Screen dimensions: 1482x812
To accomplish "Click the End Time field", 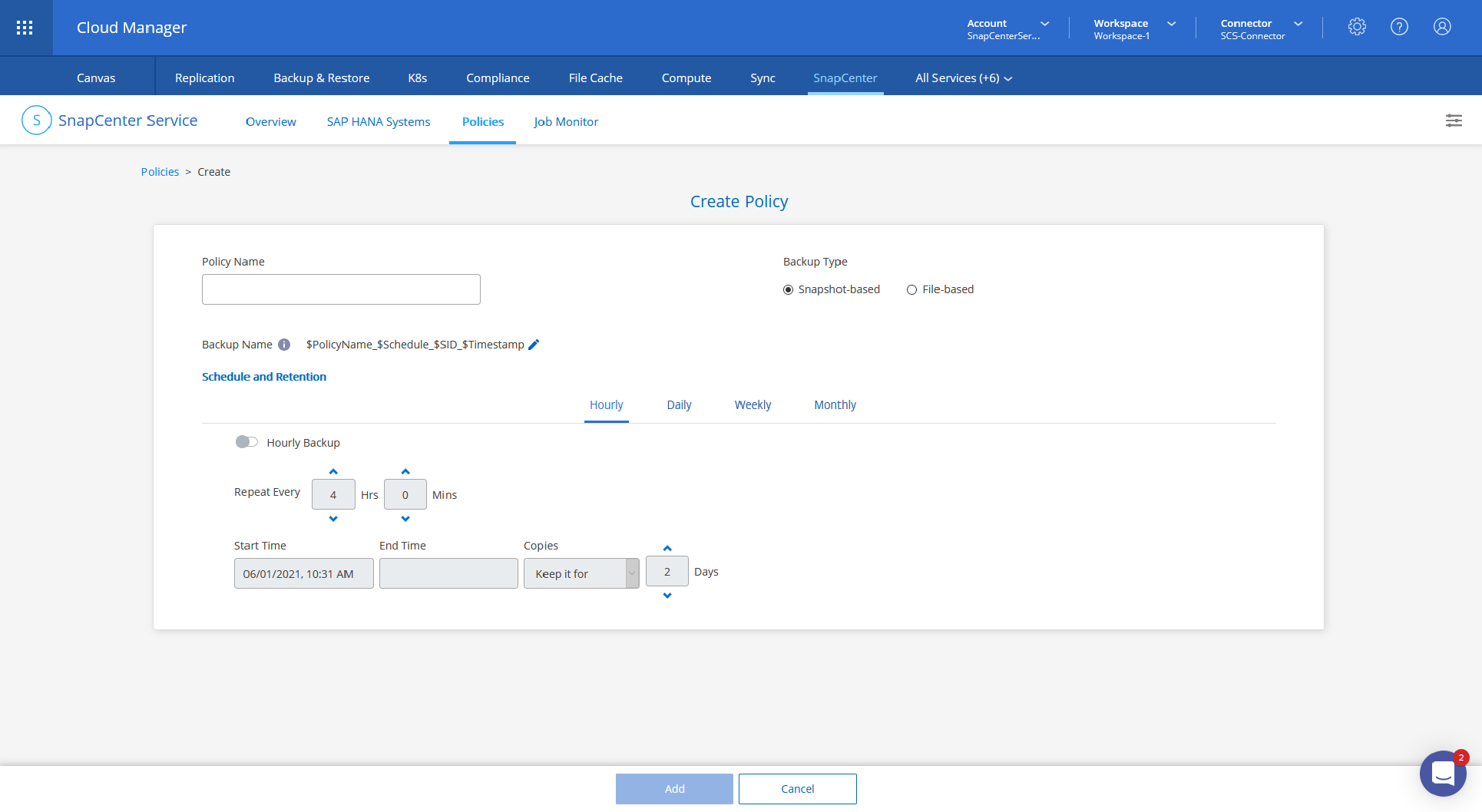I will 448,573.
